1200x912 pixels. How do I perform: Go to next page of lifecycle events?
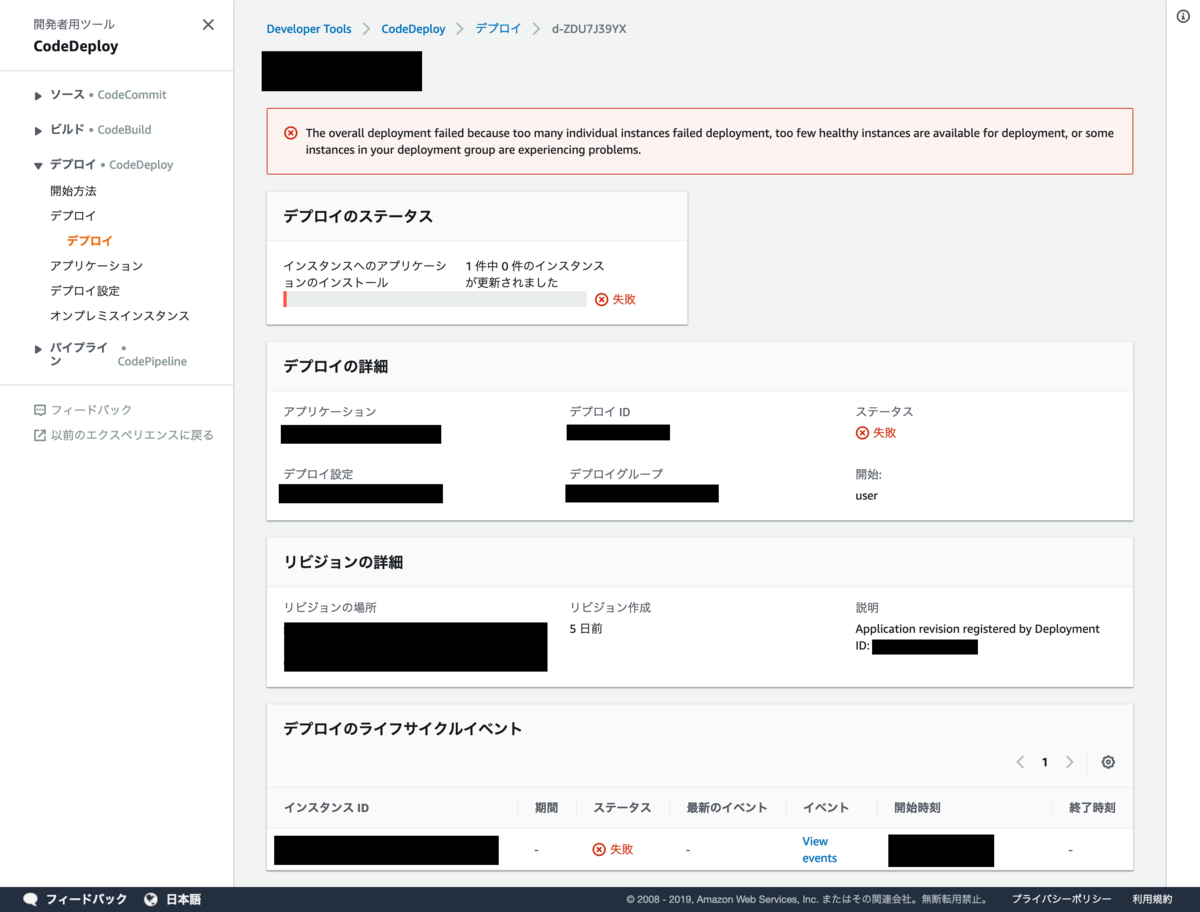pos(1069,762)
